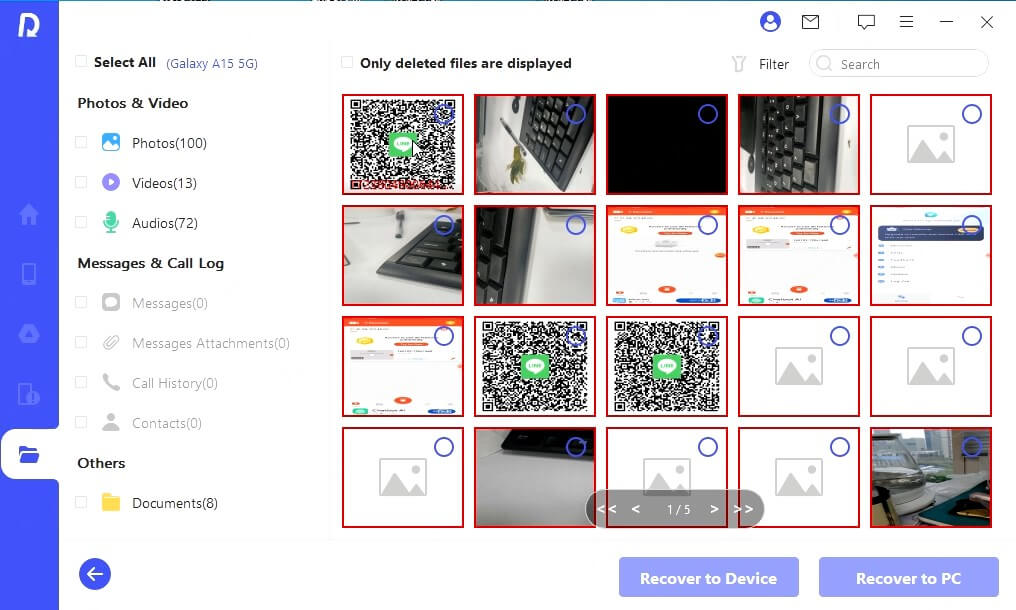
Task: Click Recover to PC
Action: click(x=908, y=577)
